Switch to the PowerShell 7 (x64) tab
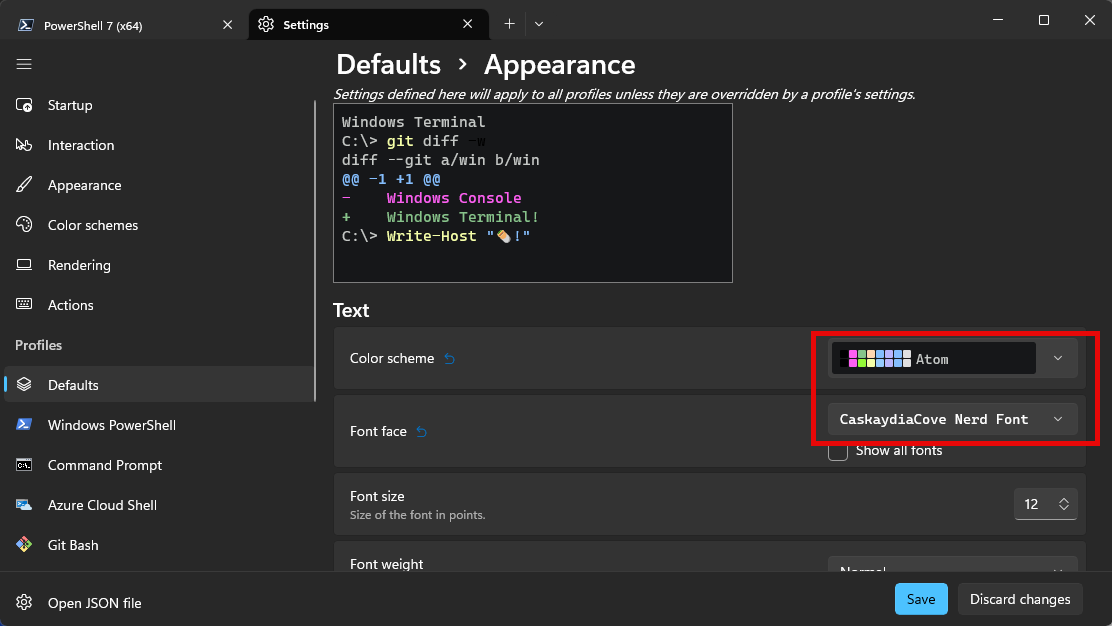This screenshot has width=1112, height=626. (125, 25)
